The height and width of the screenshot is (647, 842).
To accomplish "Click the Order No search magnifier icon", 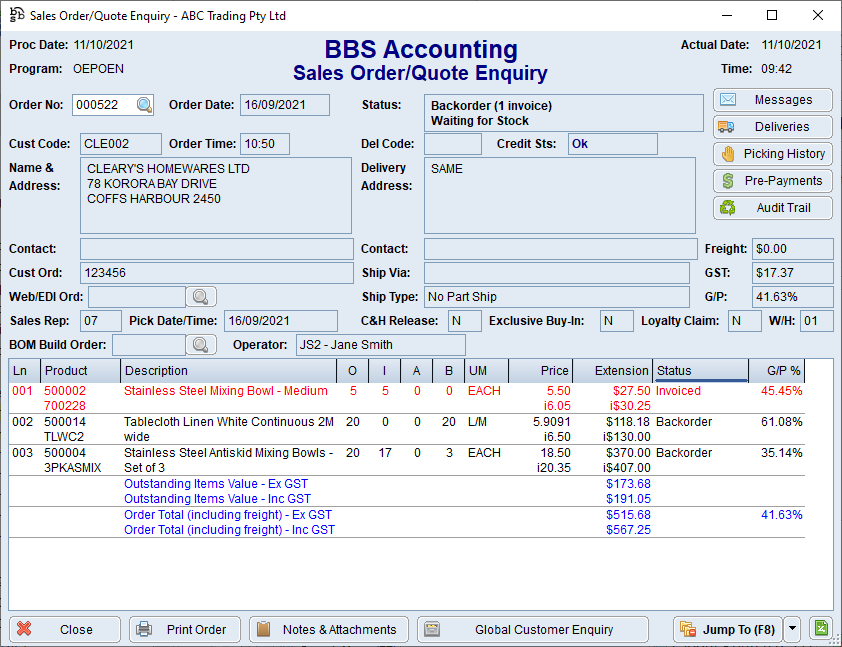I will (145, 105).
